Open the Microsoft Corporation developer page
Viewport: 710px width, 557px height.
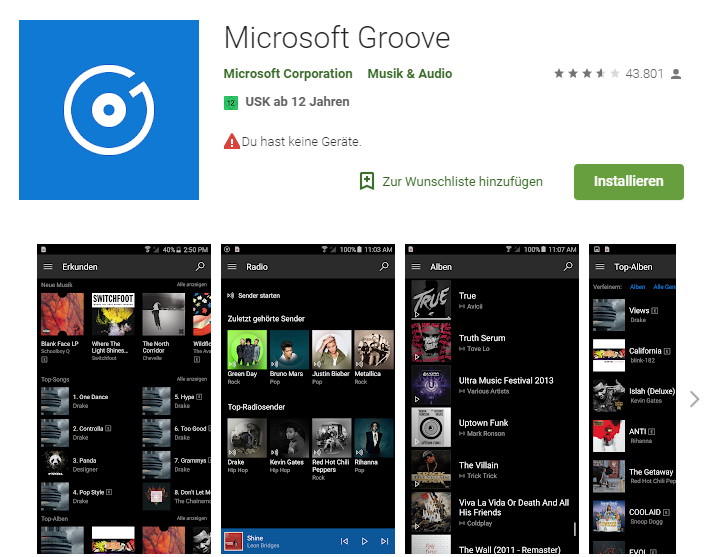pyautogui.click(x=288, y=73)
